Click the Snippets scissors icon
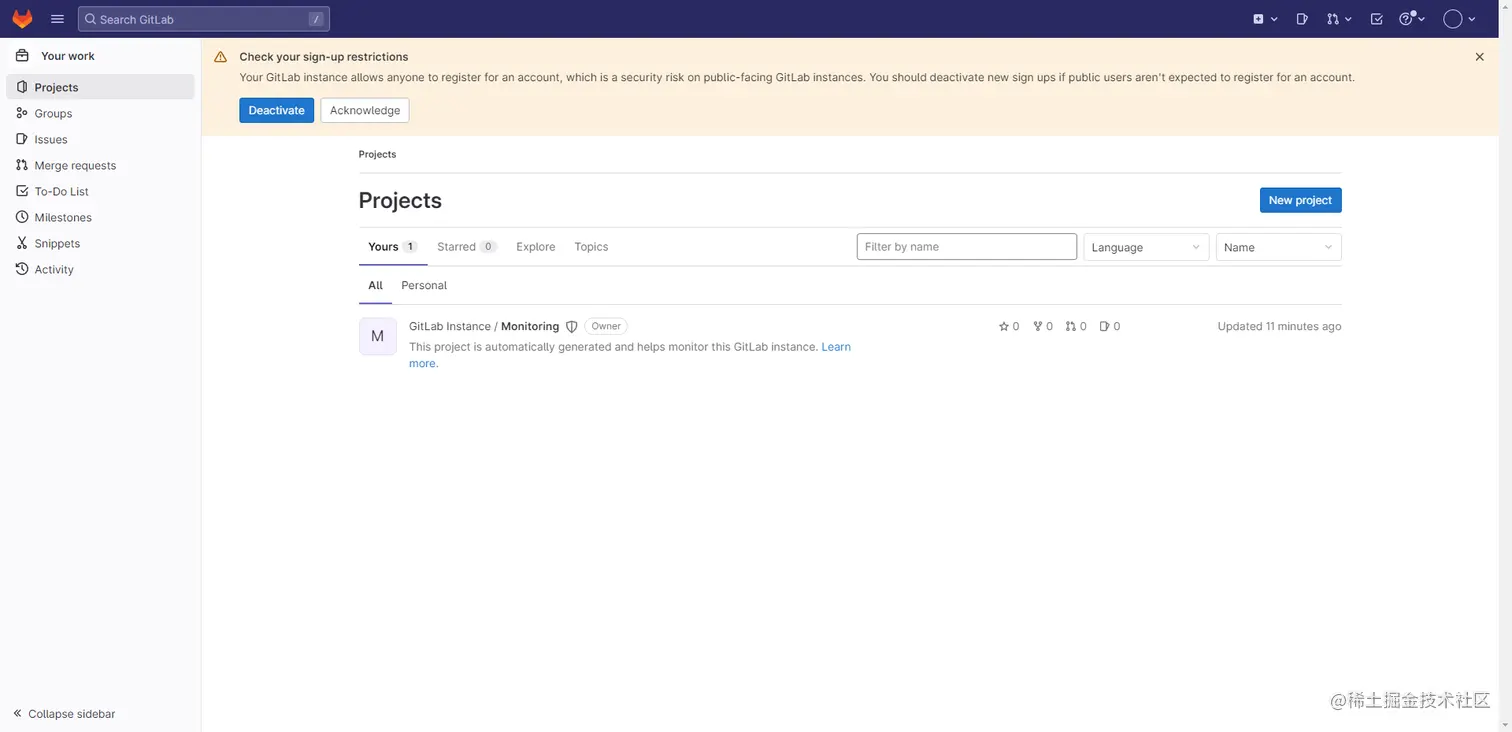 [x=22, y=243]
